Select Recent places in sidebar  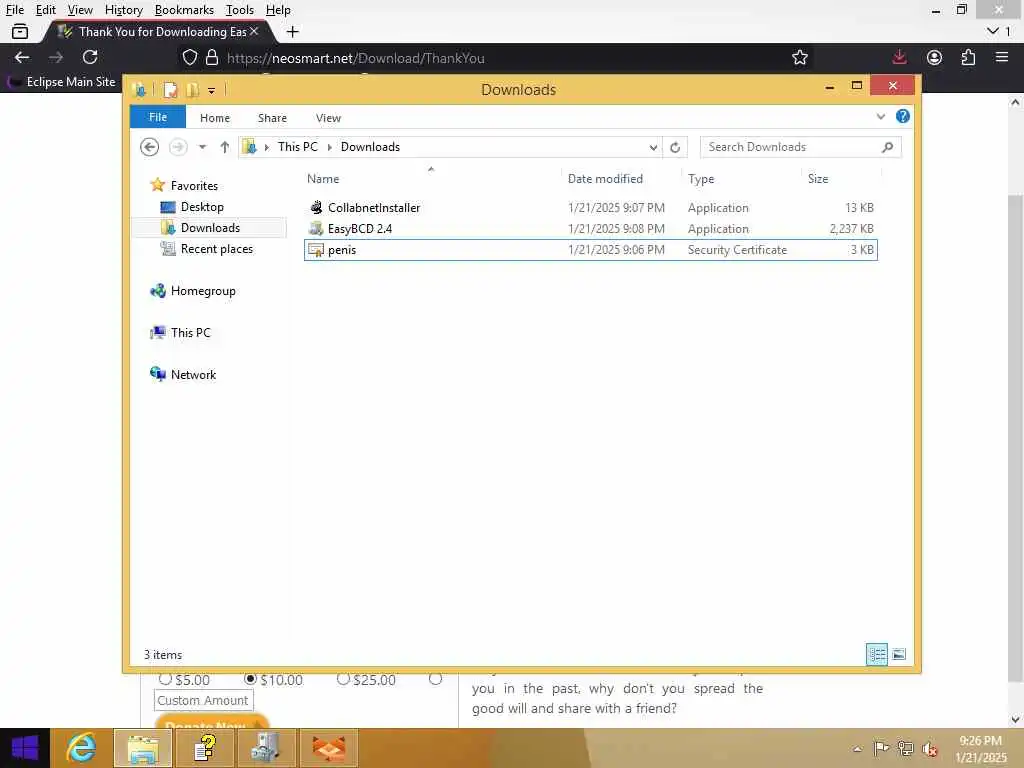(216, 249)
